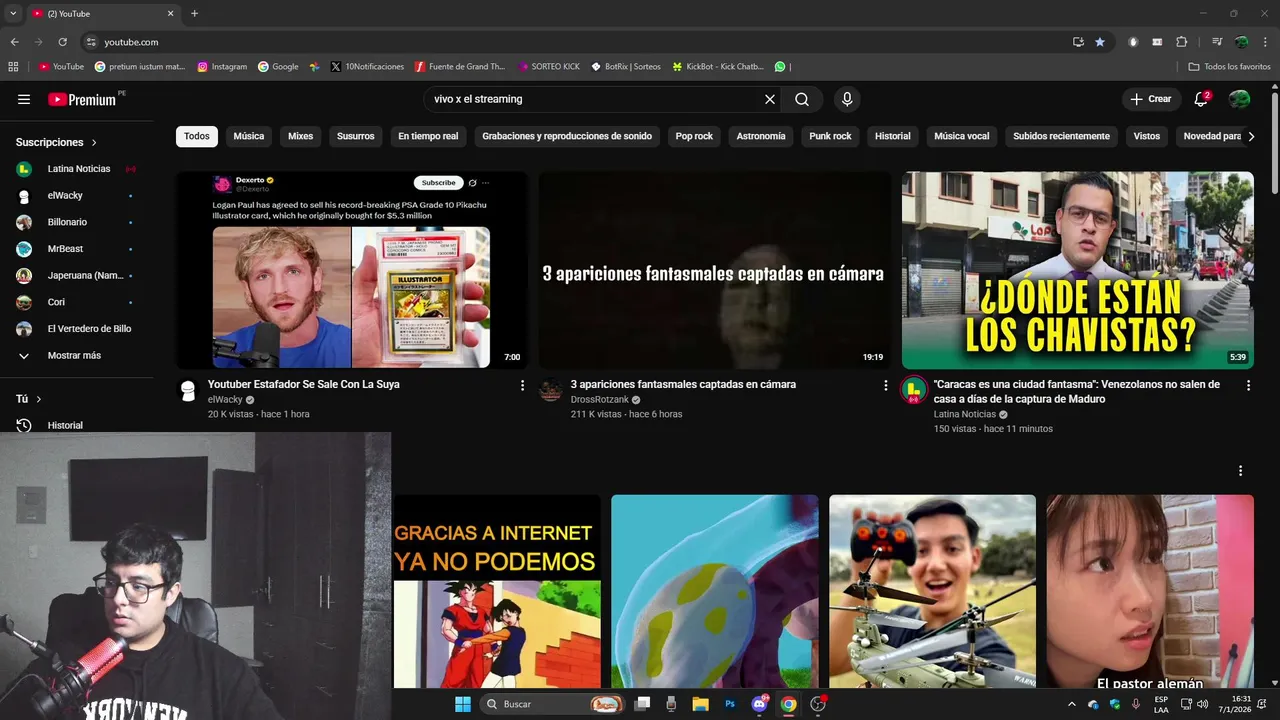Open the Windows Start menu
Viewport: 1280px width, 720px height.
pos(463,704)
